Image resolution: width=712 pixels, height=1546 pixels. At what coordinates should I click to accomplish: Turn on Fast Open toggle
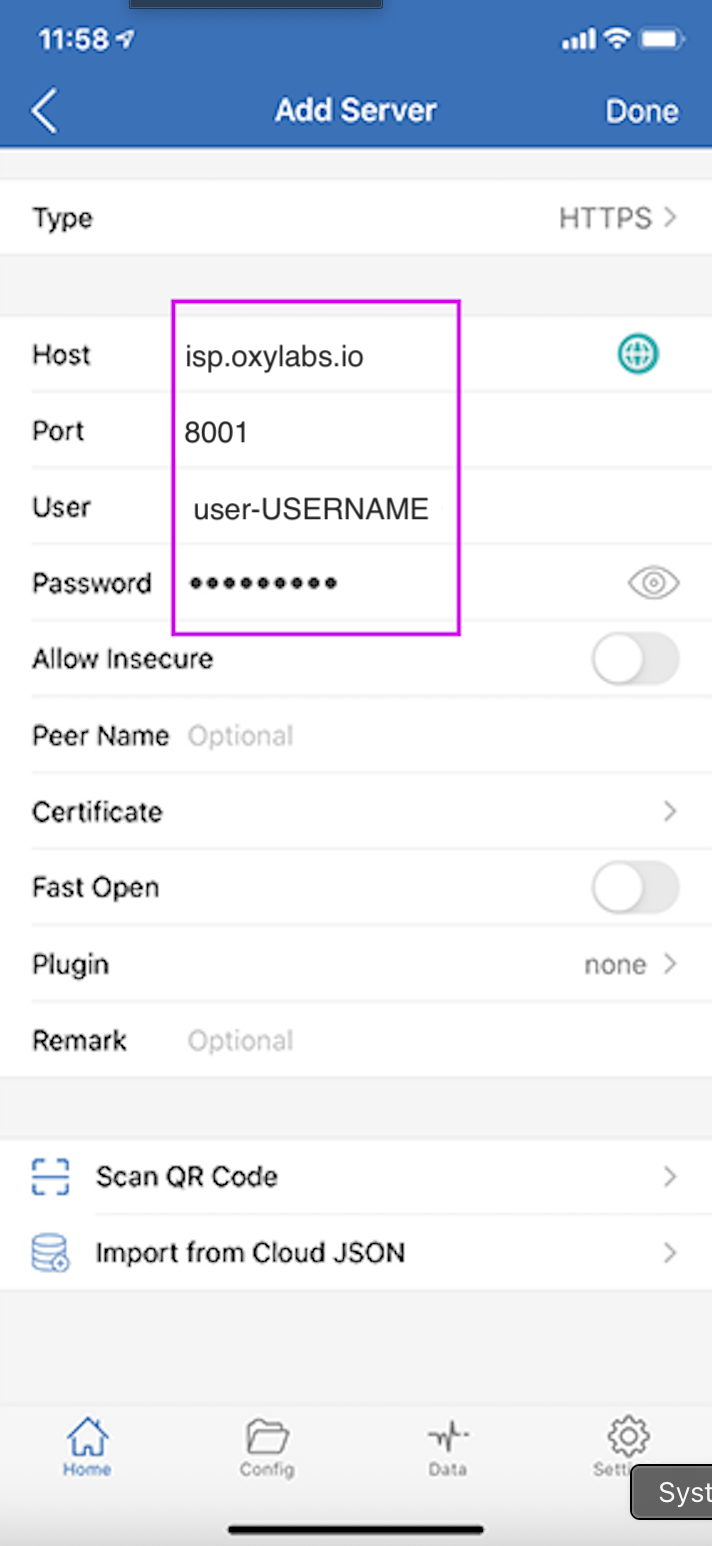point(635,888)
